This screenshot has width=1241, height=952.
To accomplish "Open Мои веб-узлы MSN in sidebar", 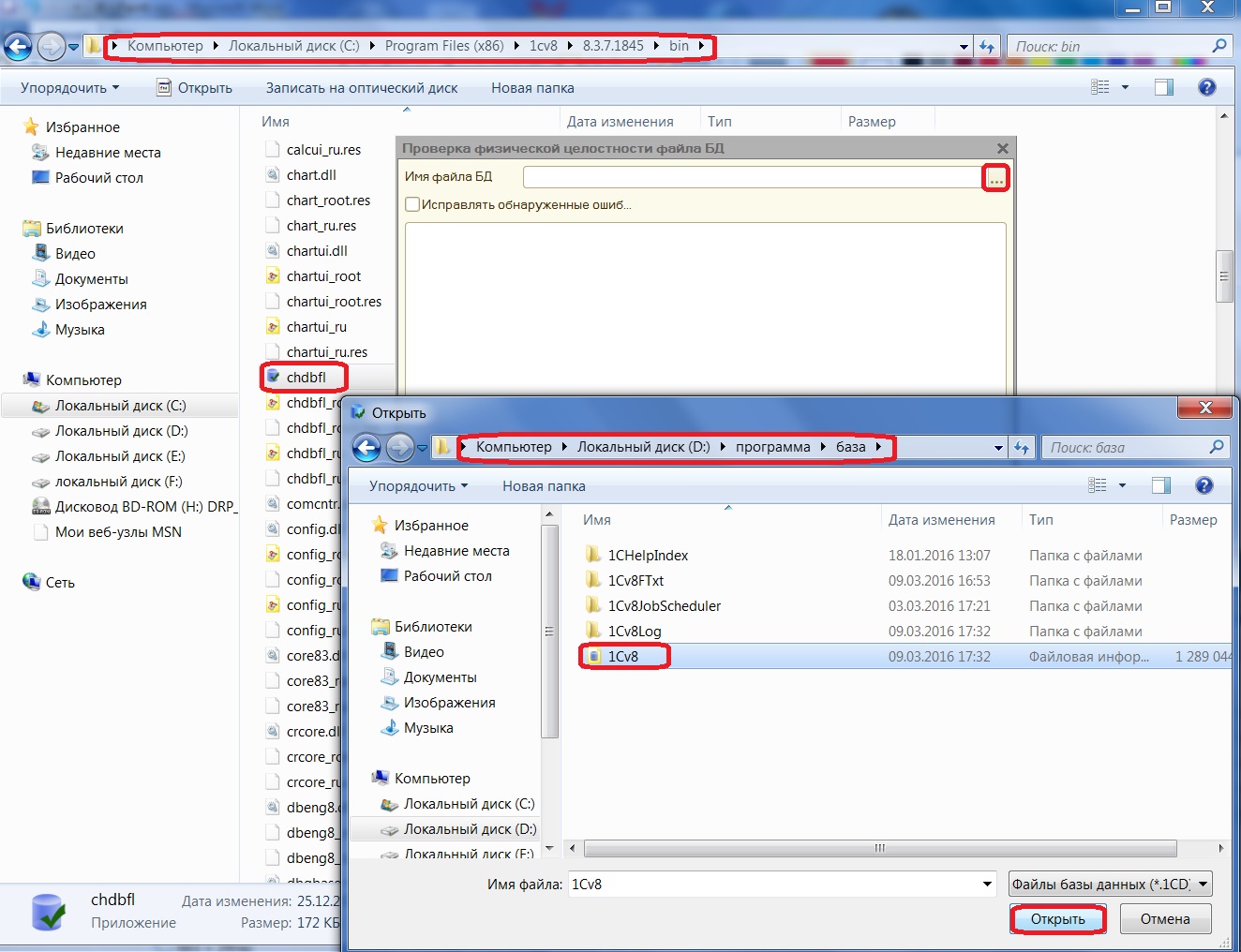I will click(x=108, y=531).
